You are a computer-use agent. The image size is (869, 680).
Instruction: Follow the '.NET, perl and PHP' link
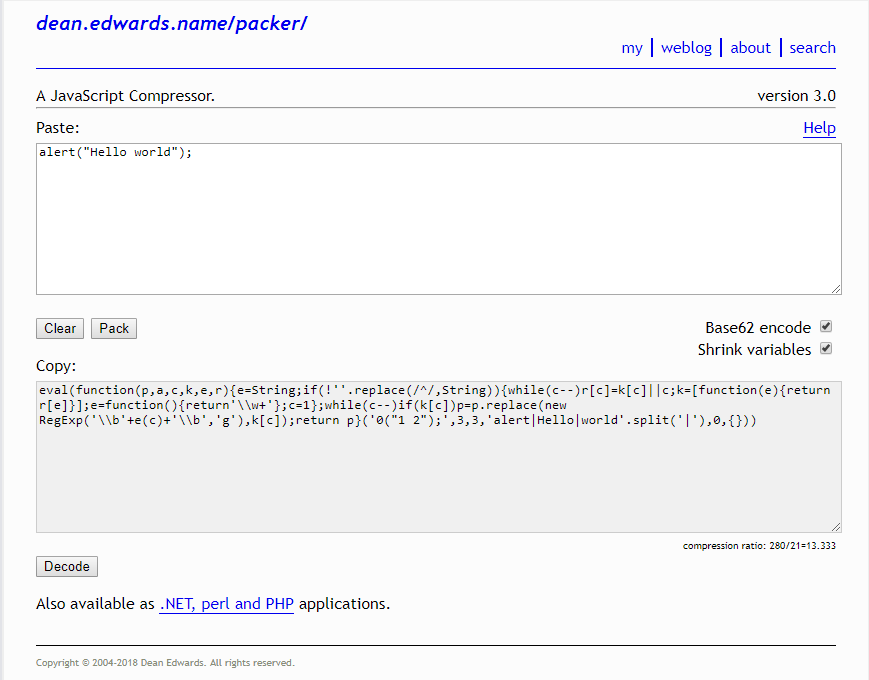tap(226, 604)
